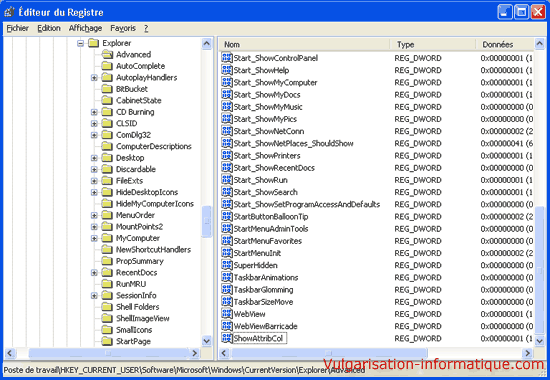Click the open folder icon of Advanced
This screenshot has width=550, height=380.
(107, 54)
